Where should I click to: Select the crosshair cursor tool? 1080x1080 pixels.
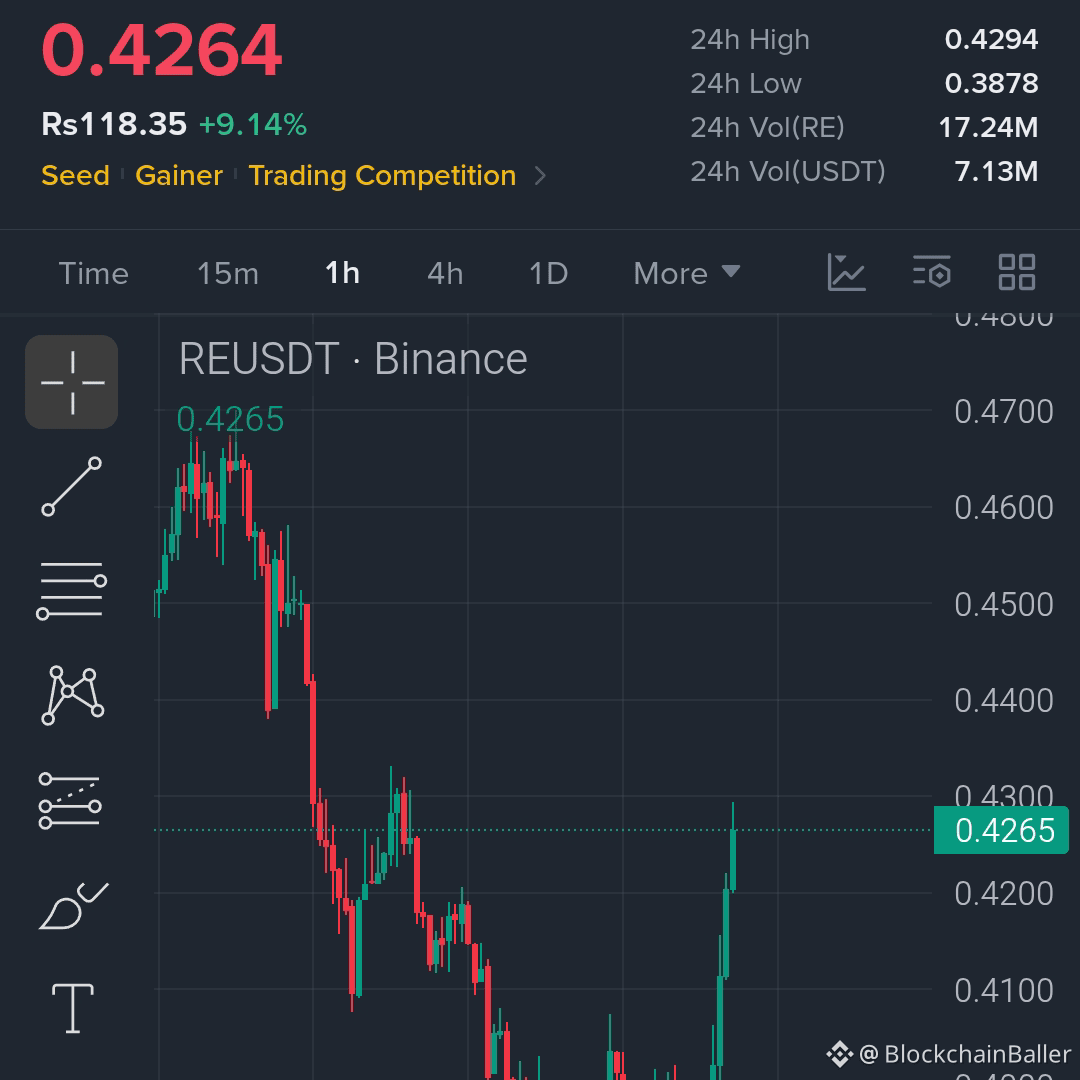tap(72, 382)
